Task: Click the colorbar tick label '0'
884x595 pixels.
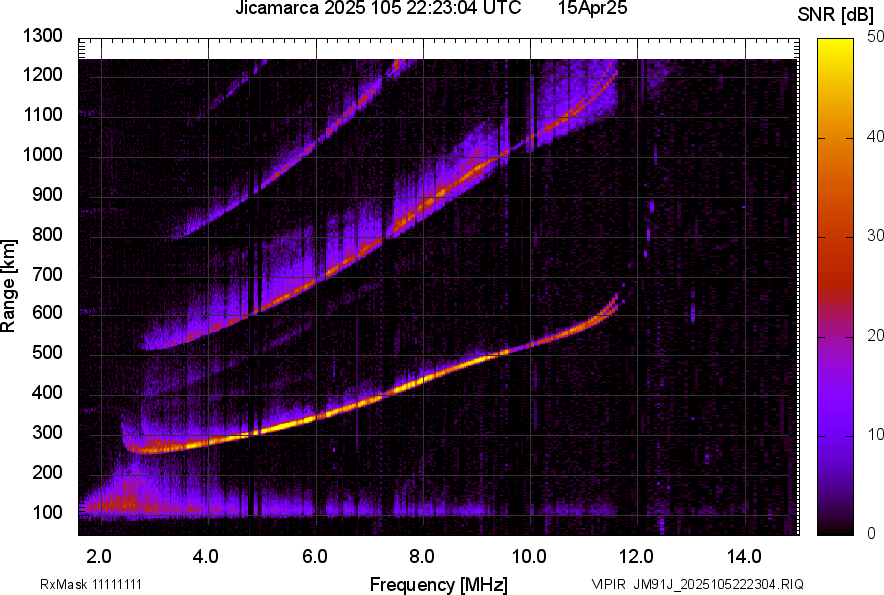Action: pyautogui.click(x=872, y=533)
